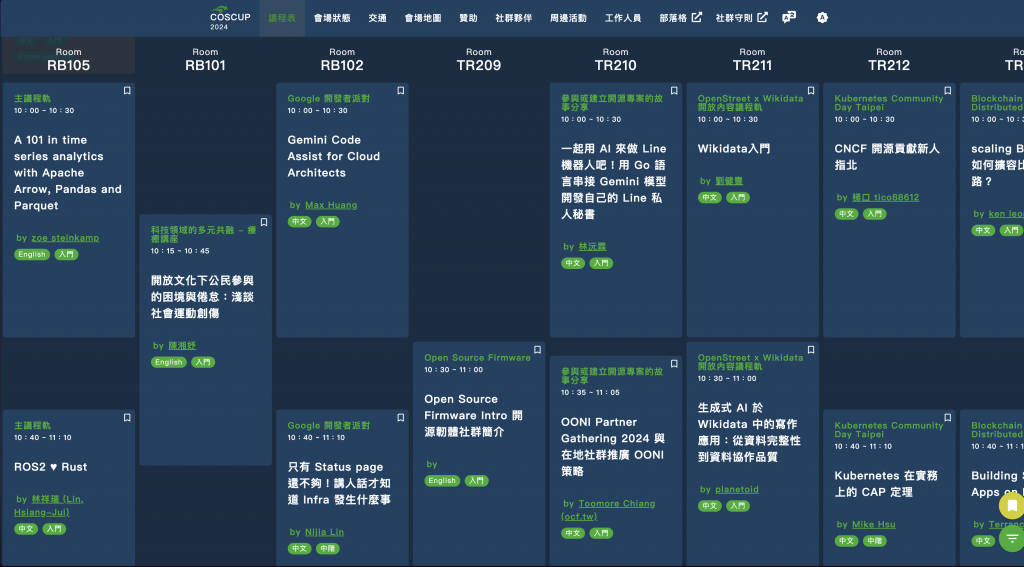Bookmark the ROS2 ♥ Rust session
This screenshot has height=567, width=1024.
127,417
